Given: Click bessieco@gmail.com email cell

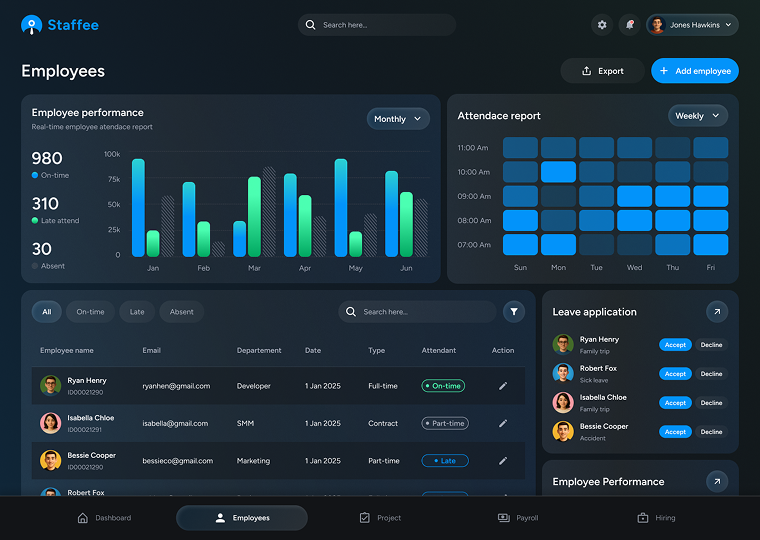Looking at the screenshot, I should (177, 461).
